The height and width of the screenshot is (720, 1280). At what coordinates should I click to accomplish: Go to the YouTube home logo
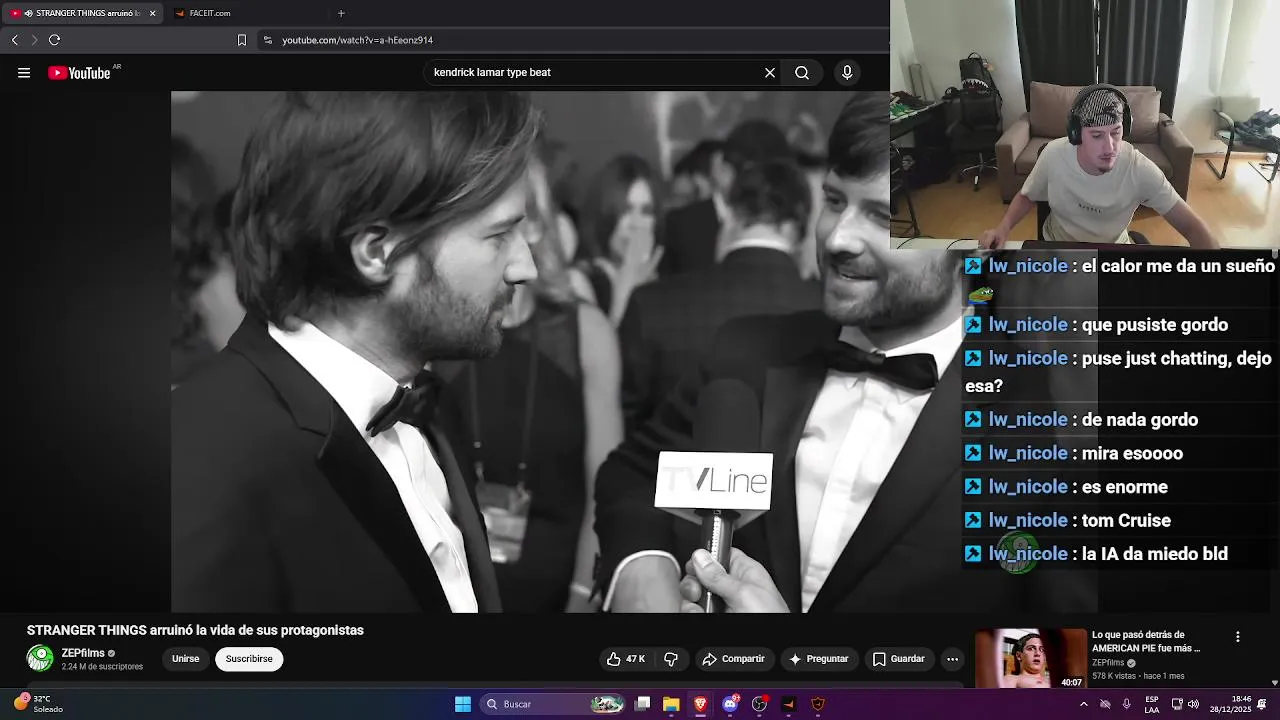79,73
